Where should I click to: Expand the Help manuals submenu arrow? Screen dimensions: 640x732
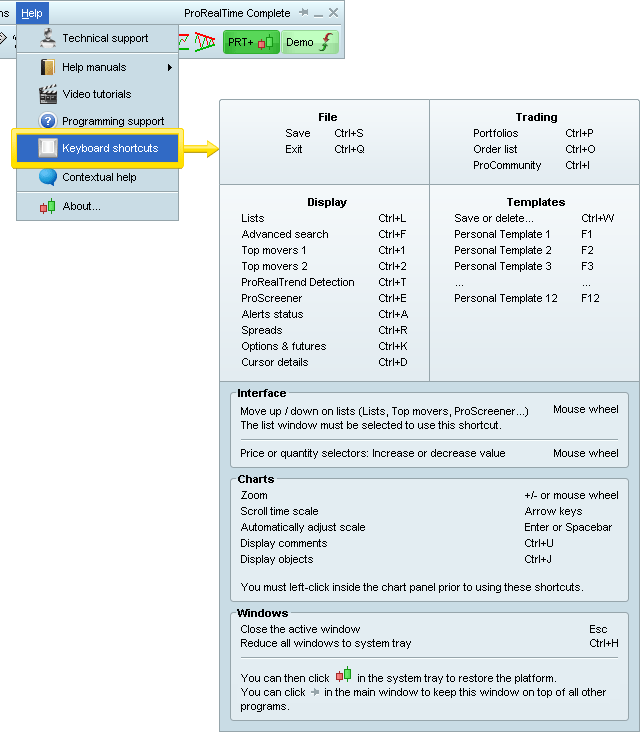170,67
